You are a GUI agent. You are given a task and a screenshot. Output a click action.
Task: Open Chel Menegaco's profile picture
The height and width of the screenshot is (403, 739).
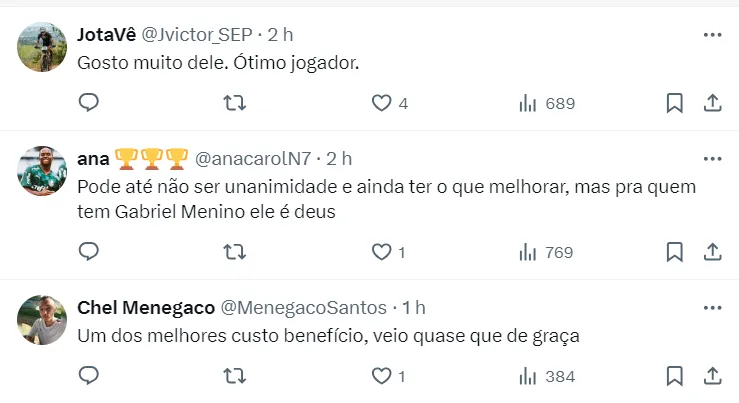[x=43, y=320]
